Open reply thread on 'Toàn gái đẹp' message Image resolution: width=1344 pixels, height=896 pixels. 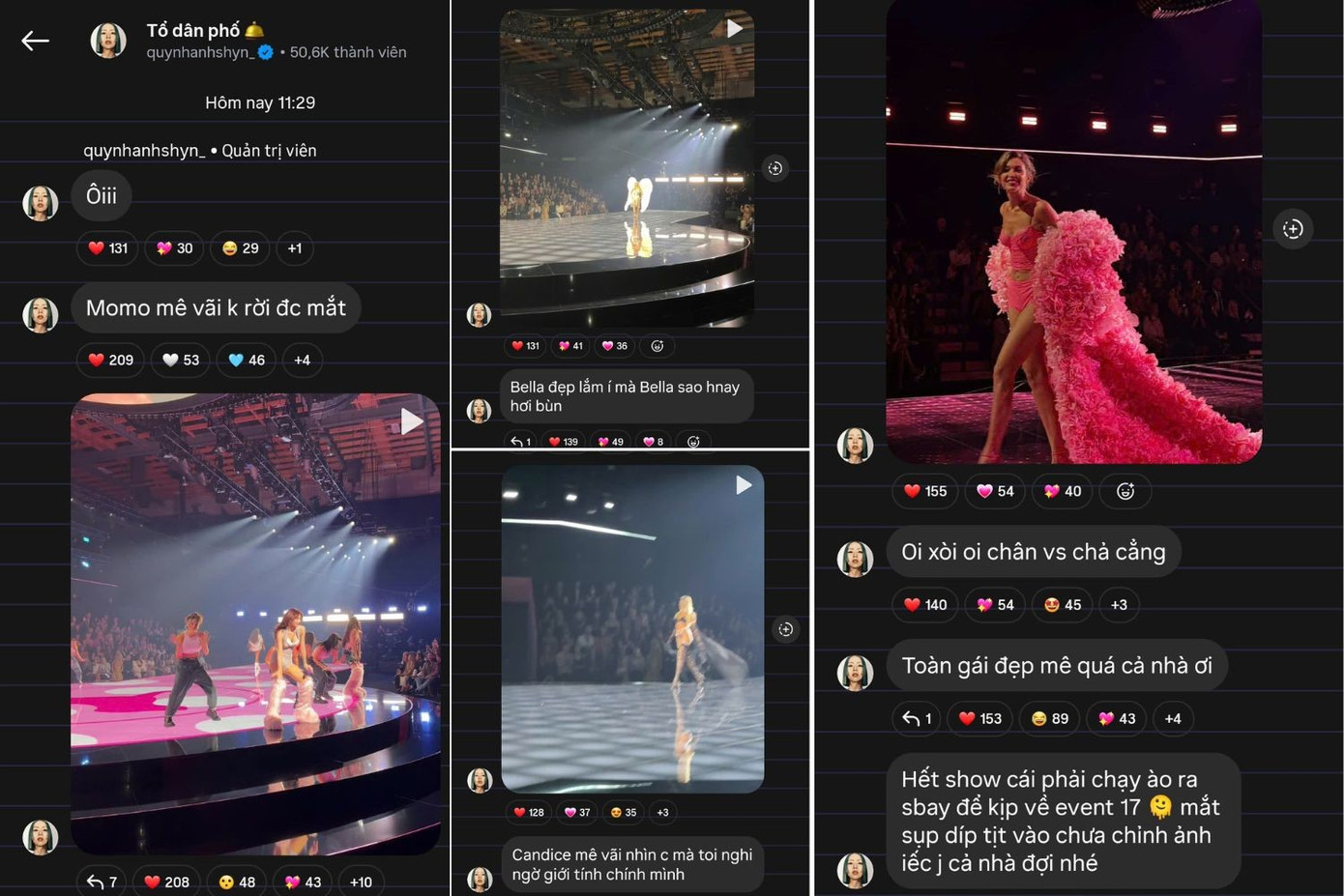[x=917, y=718]
